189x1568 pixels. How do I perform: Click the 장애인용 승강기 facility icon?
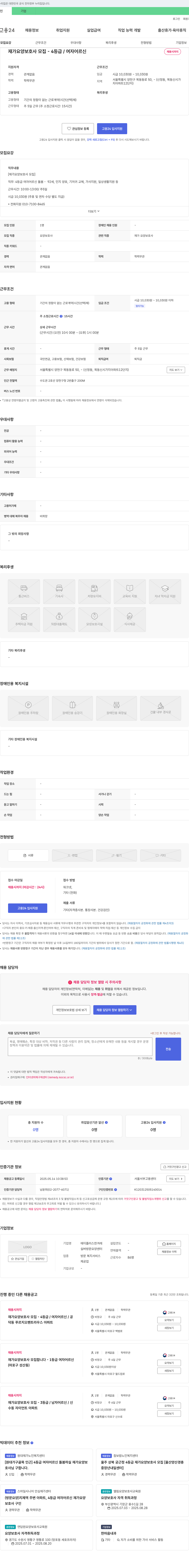coord(73,709)
